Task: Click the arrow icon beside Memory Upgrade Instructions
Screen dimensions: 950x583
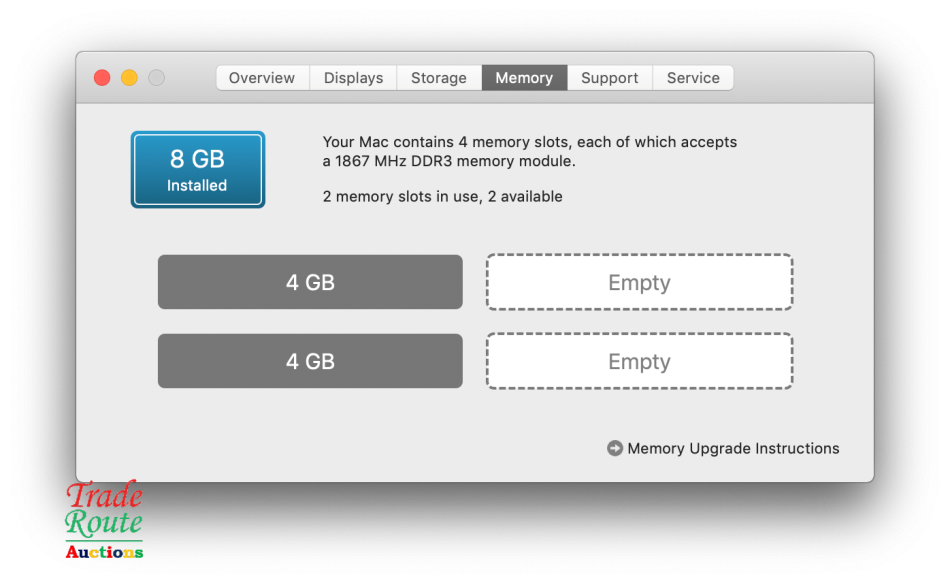Action: 615,448
